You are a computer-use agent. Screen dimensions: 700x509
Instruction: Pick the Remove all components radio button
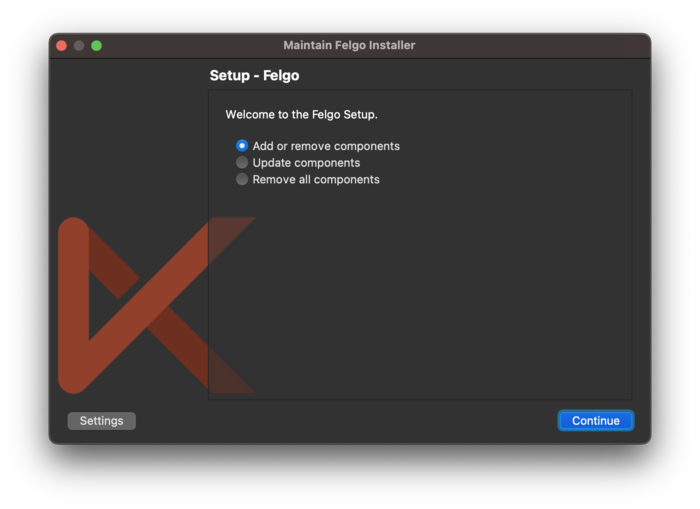click(242, 179)
